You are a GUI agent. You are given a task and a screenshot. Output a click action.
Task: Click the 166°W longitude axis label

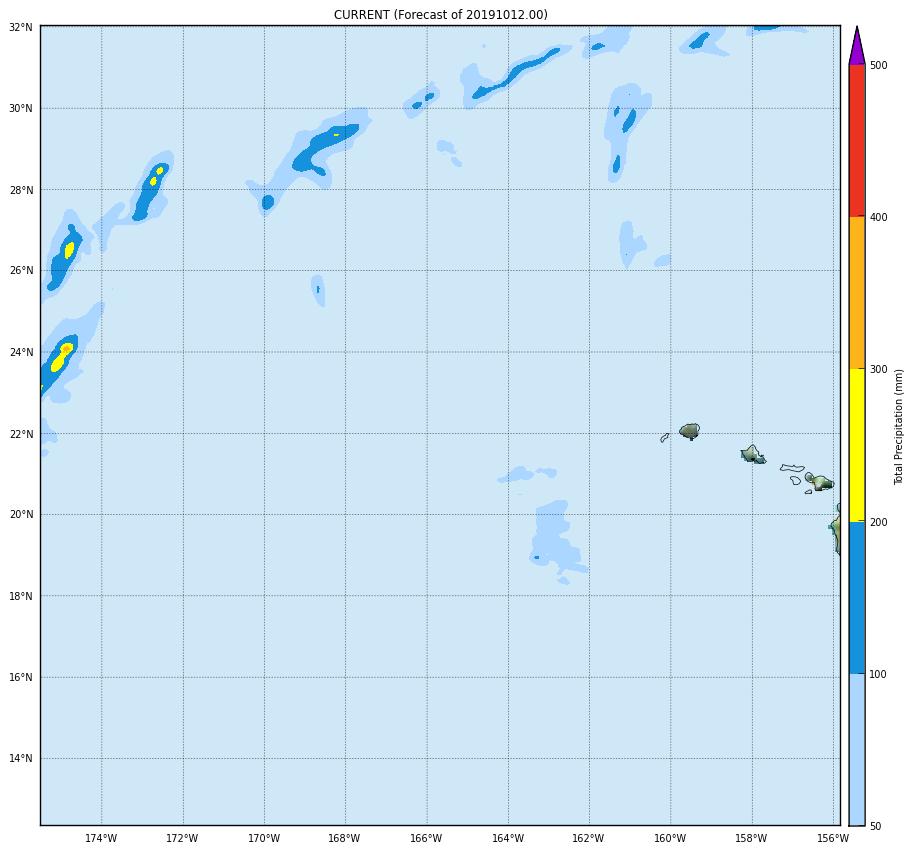click(x=426, y=838)
